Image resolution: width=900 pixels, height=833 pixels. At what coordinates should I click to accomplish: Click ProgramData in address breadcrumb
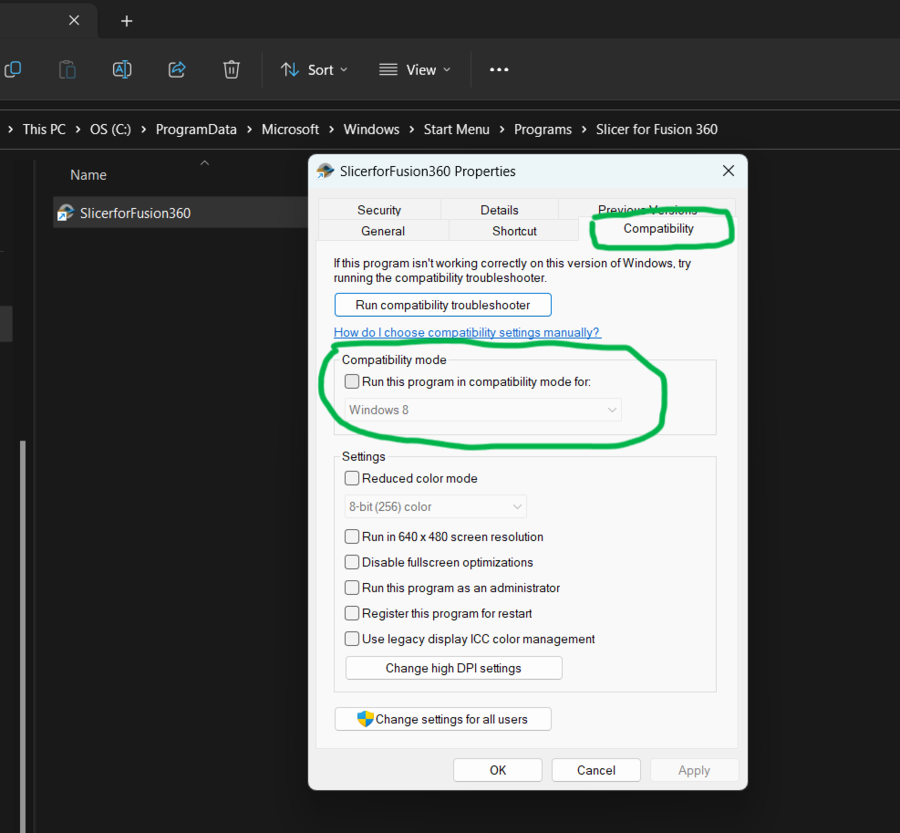pyautogui.click(x=196, y=130)
